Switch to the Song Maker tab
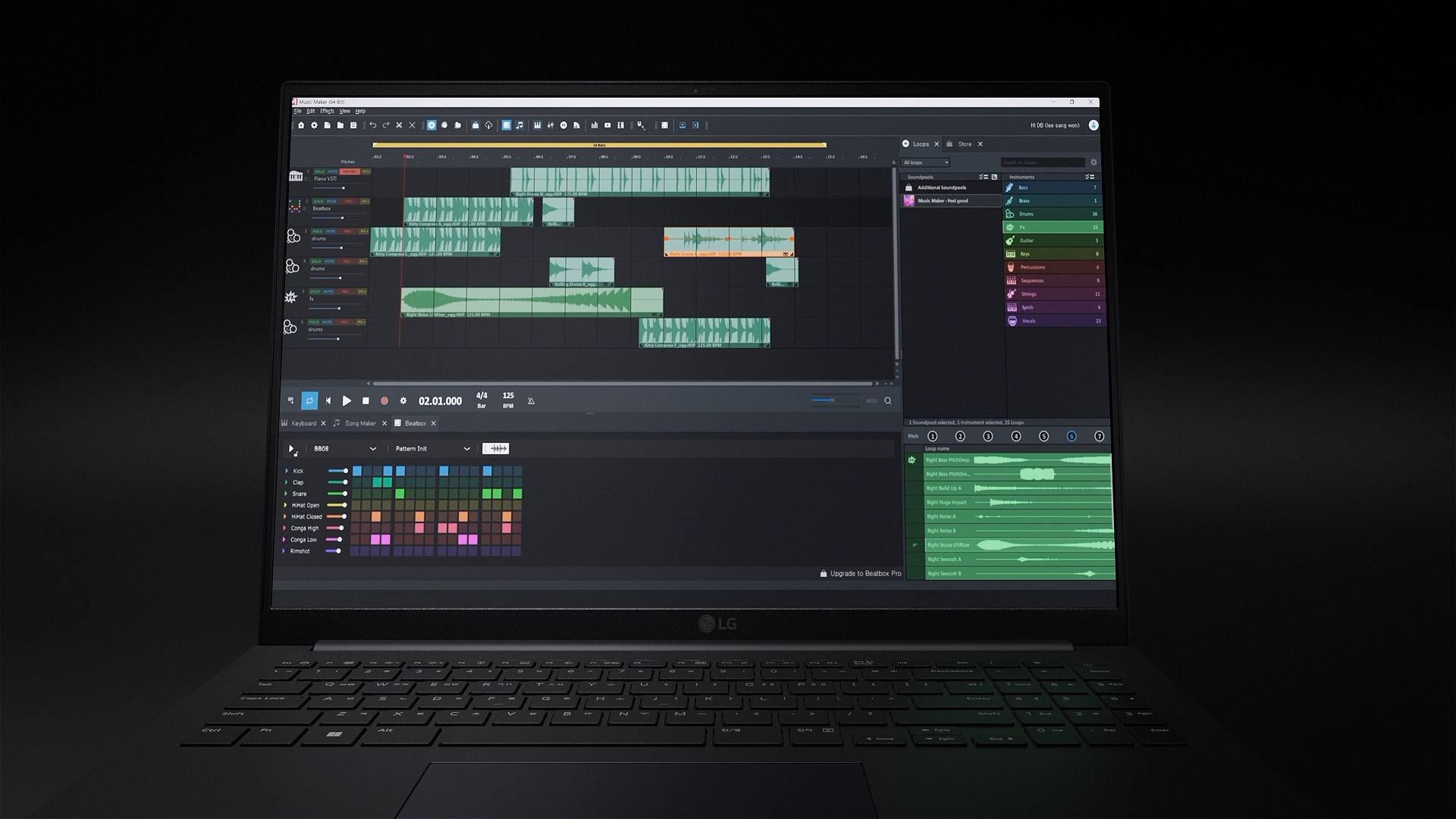 (360, 424)
